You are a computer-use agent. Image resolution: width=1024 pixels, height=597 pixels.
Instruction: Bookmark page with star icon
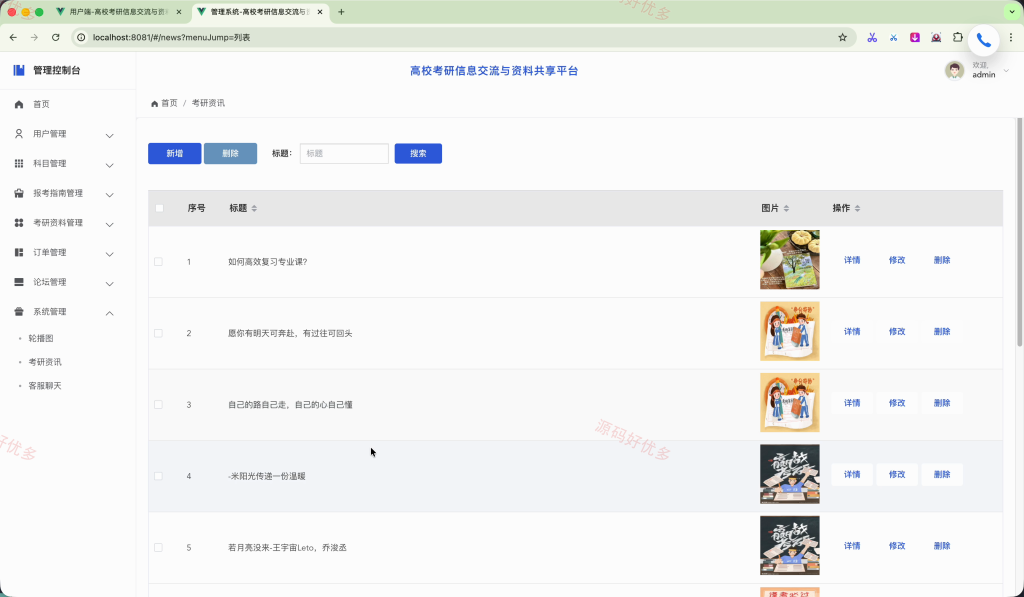[842, 37]
